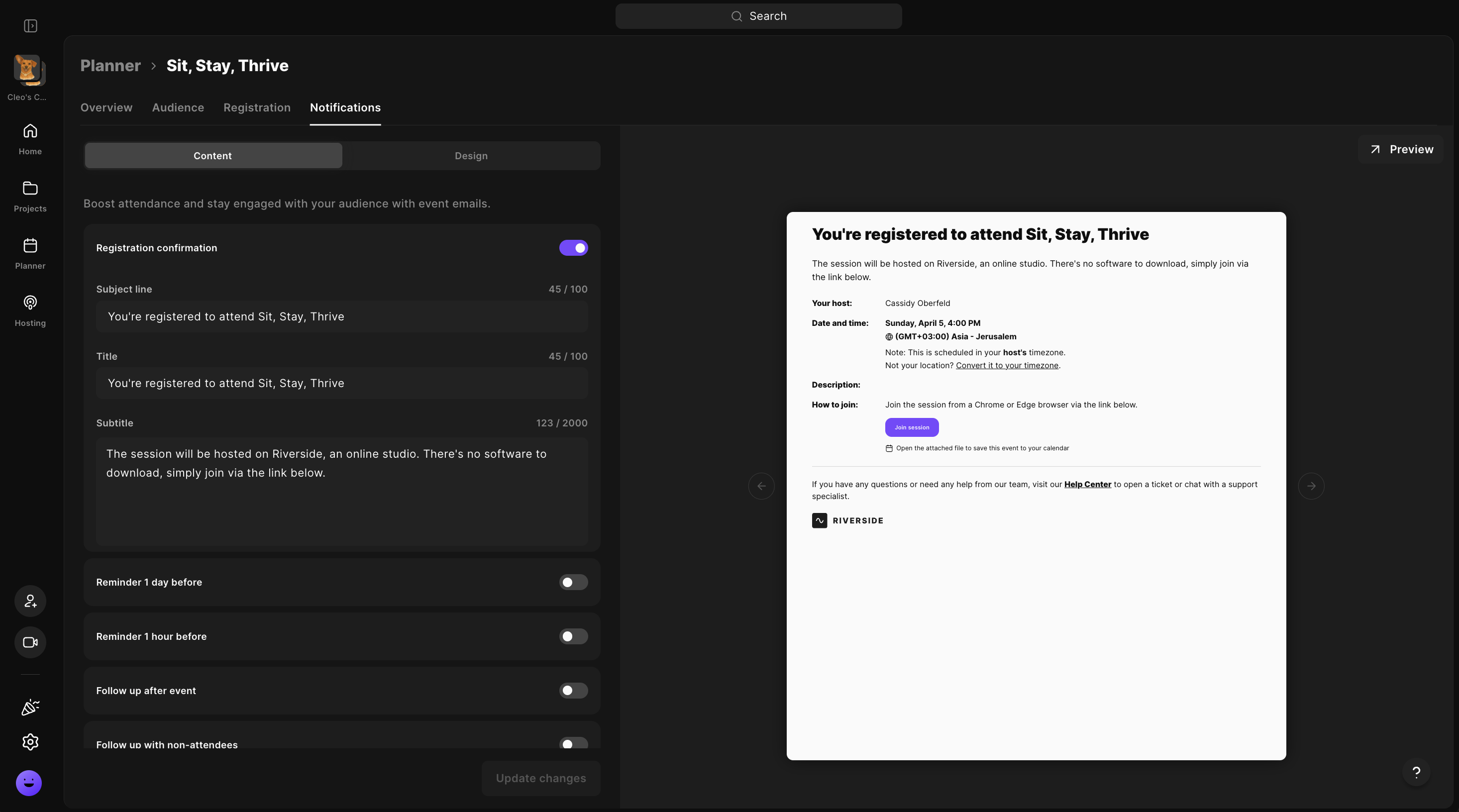Switch to the Registration tab
The image size is (1459, 812).
coord(257,107)
